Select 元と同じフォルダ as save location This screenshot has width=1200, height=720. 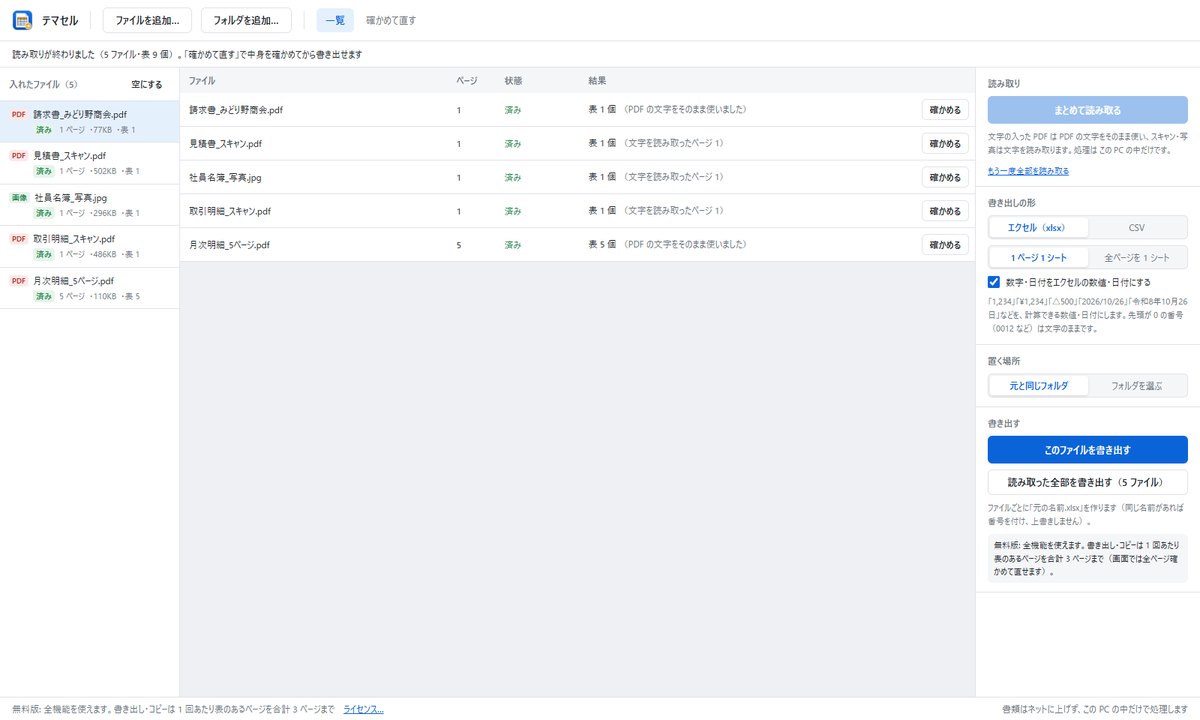tap(1038, 386)
